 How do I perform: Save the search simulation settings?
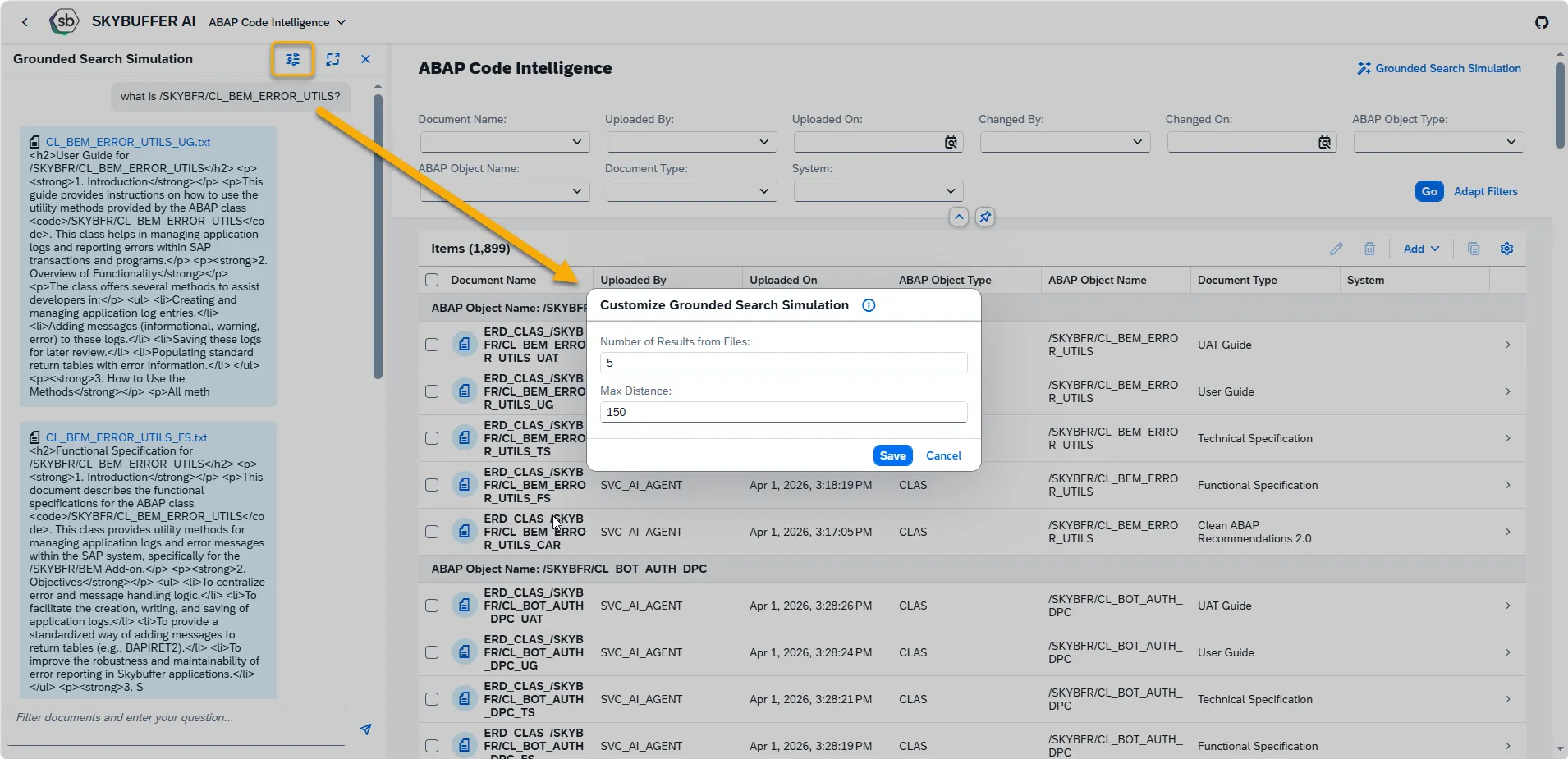[892, 455]
